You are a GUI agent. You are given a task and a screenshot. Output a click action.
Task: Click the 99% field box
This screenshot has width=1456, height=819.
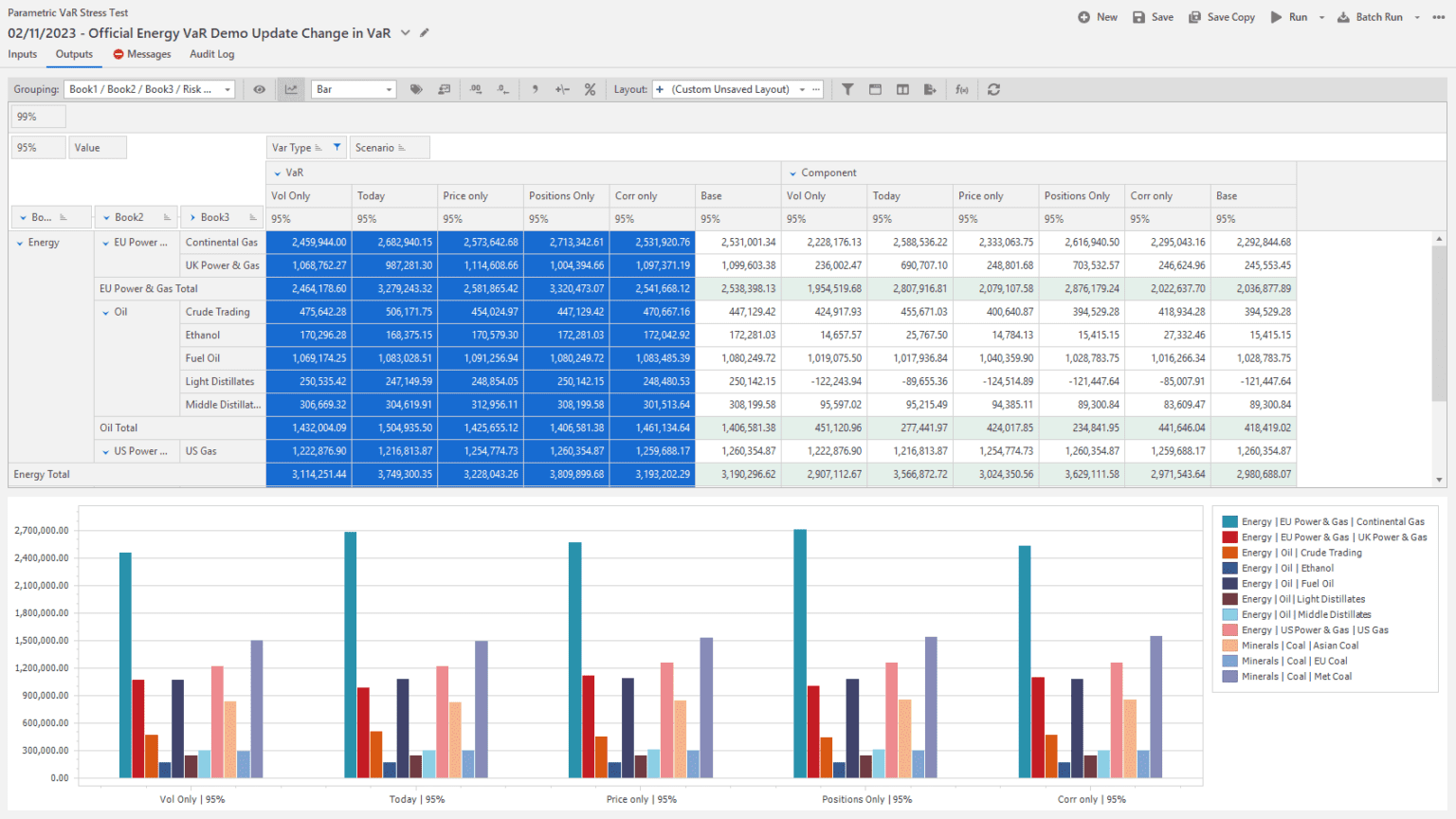click(x=38, y=117)
